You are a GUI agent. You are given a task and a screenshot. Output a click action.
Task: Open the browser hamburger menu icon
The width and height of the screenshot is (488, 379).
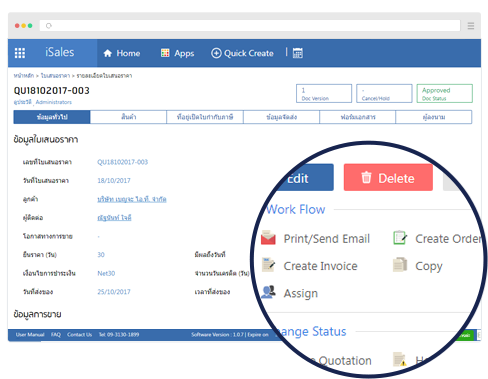471,26
